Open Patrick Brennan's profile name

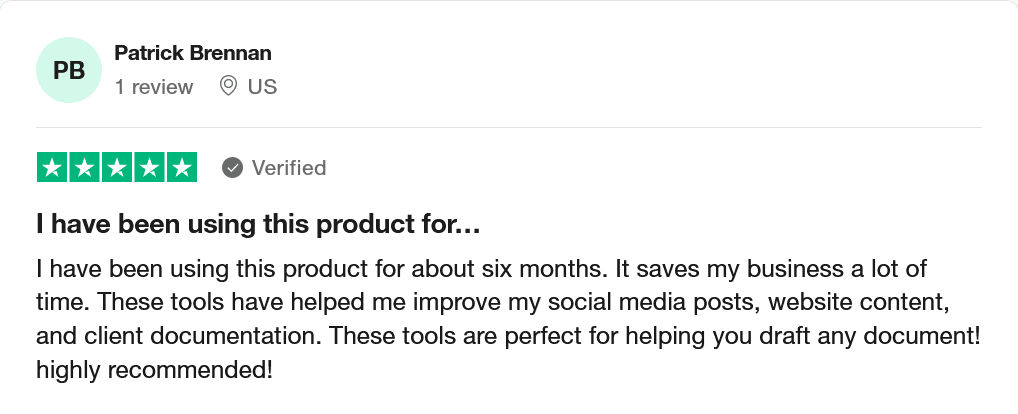tap(193, 53)
